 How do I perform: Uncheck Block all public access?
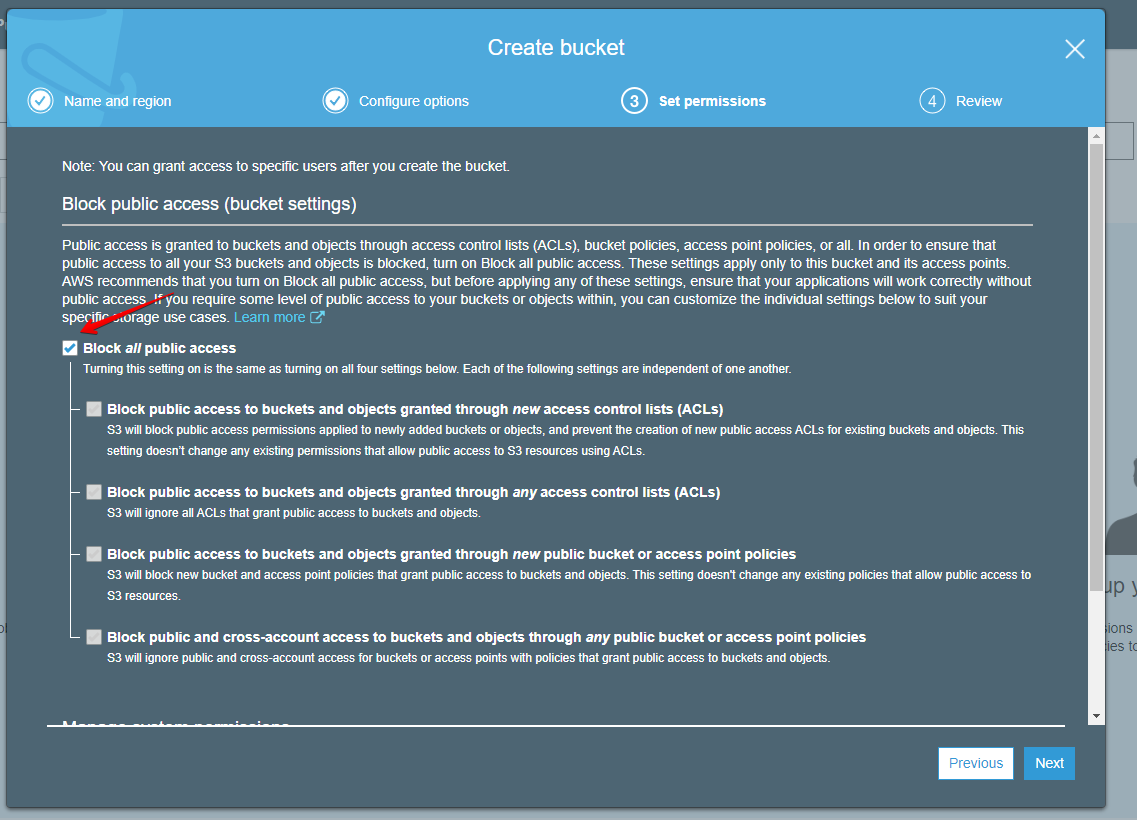tap(70, 348)
